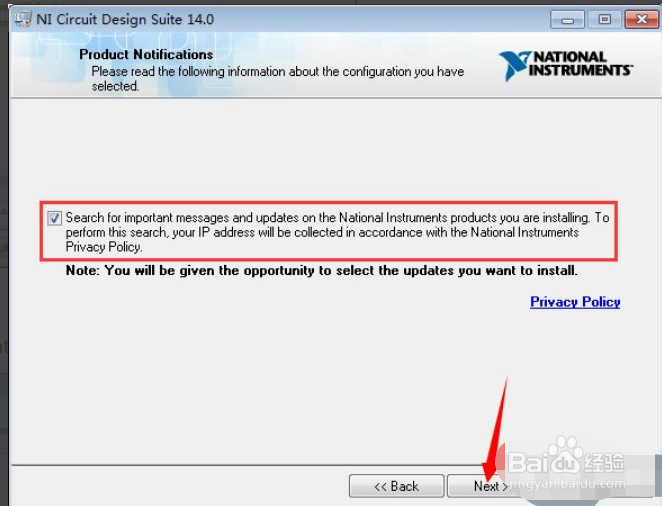
Task: Minimize the NI Circuit Design Suite window
Action: pos(567,20)
